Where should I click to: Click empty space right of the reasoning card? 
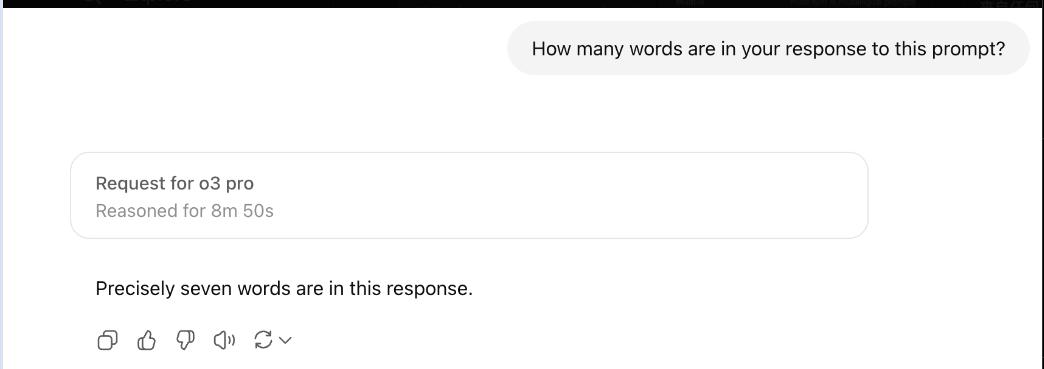[952, 195]
